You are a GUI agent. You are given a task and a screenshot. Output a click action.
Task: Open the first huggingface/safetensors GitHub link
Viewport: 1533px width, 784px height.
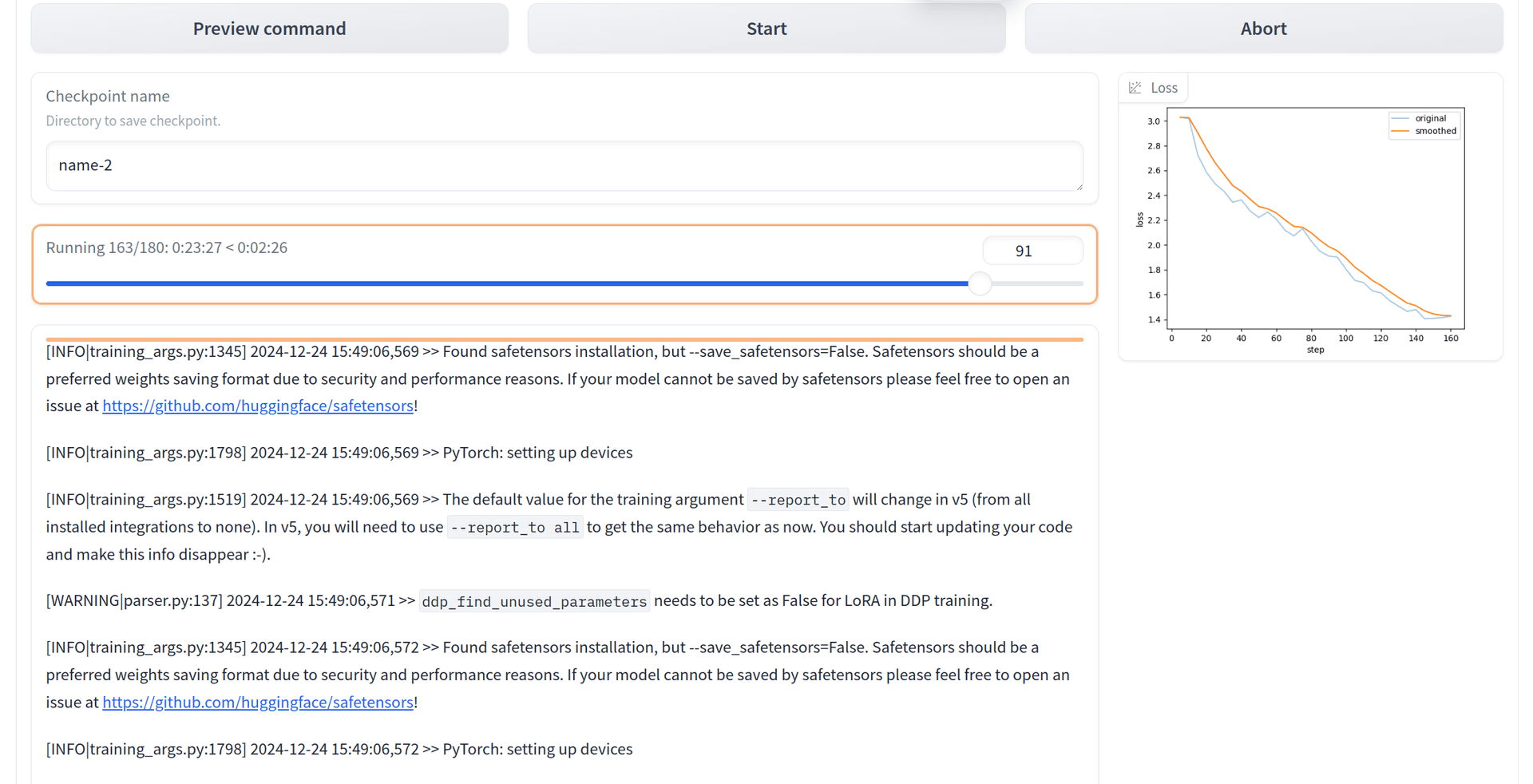click(258, 406)
